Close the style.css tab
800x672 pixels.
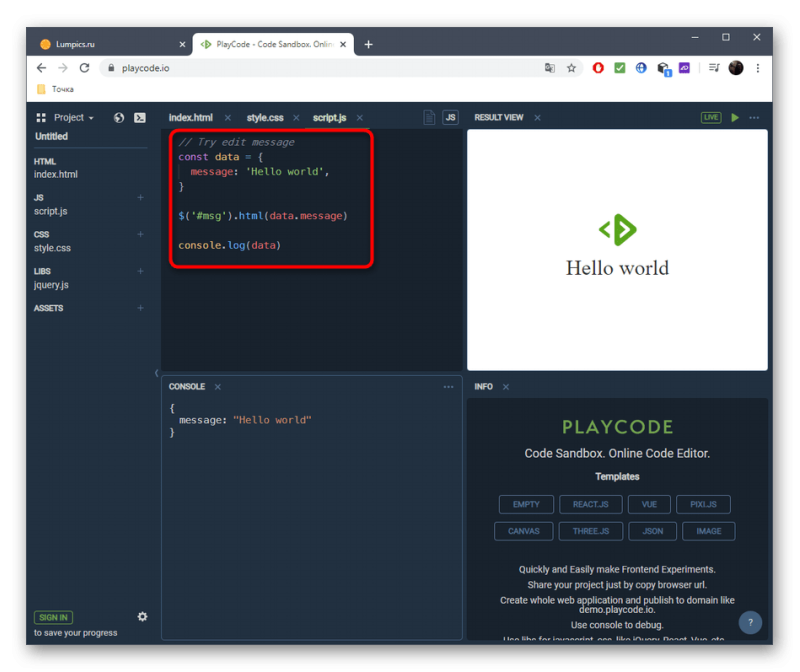point(296,118)
